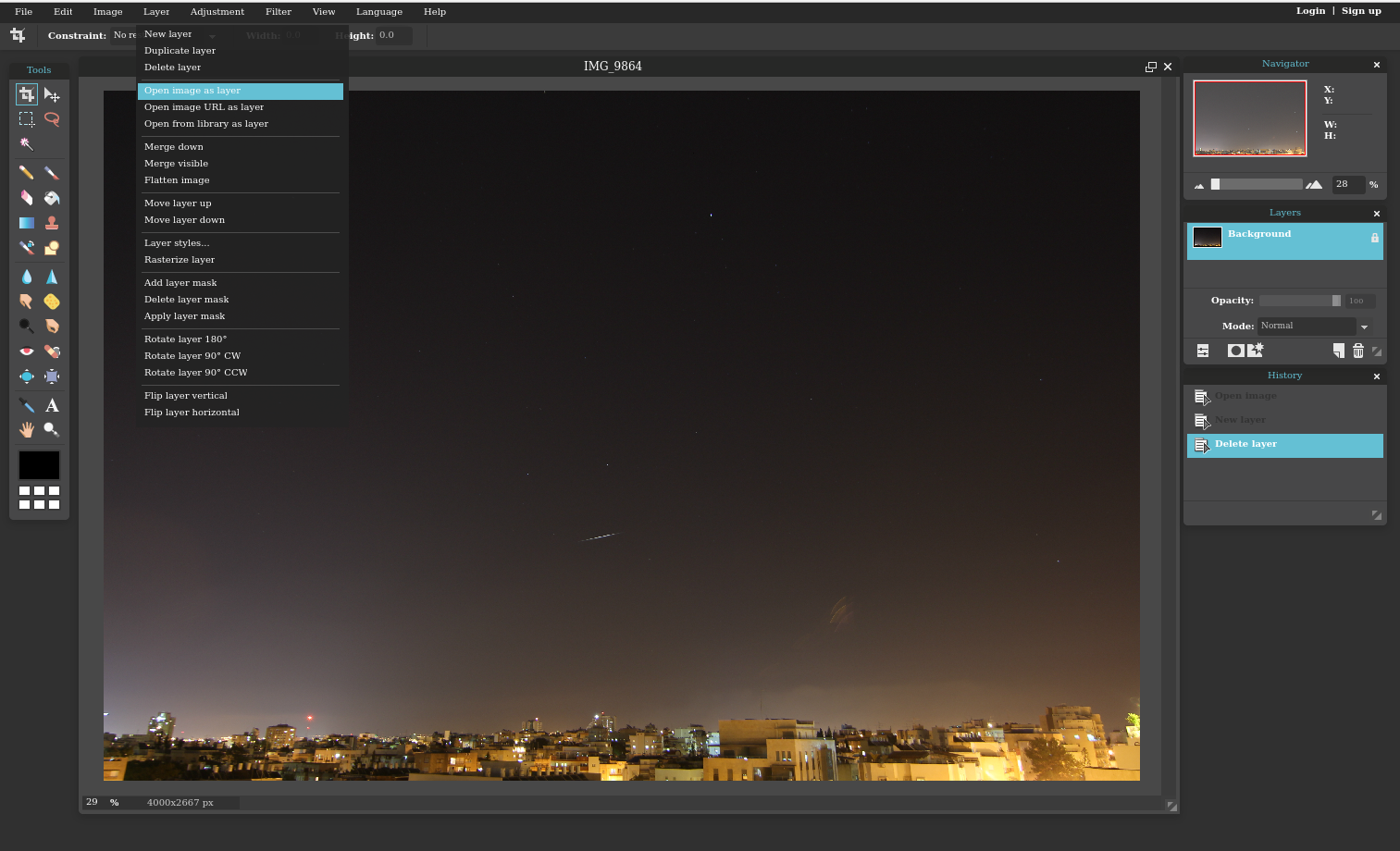Viewport: 1400px width, 851px height.
Task: Select the Bloat tool
Action: pyautogui.click(x=27, y=376)
